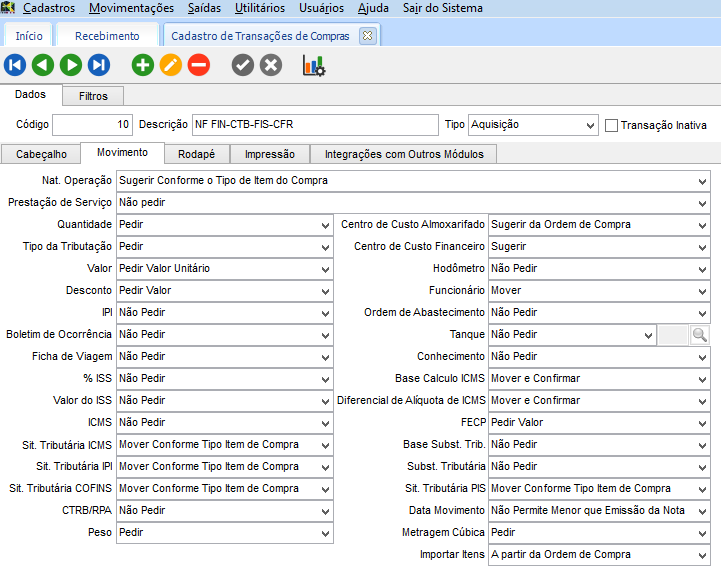721x573 pixels.
Task: Expand the Importar Itens dropdown
Action: (x=703, y=555)
